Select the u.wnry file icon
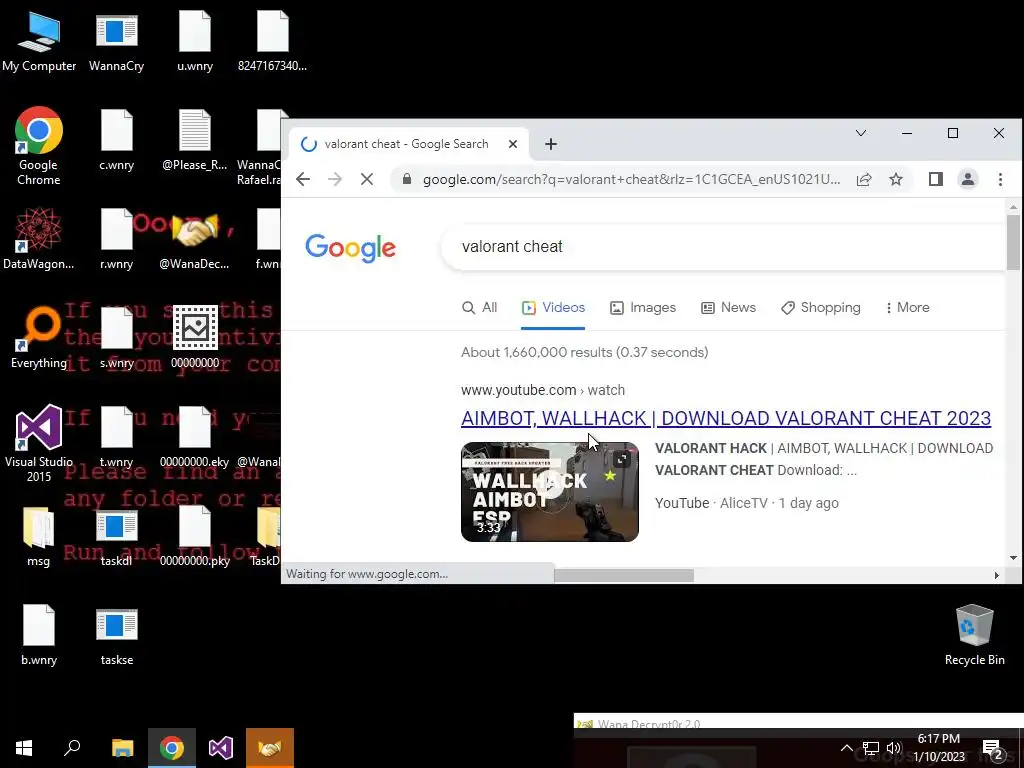1024x768 pixels. (x=195, y=41)
